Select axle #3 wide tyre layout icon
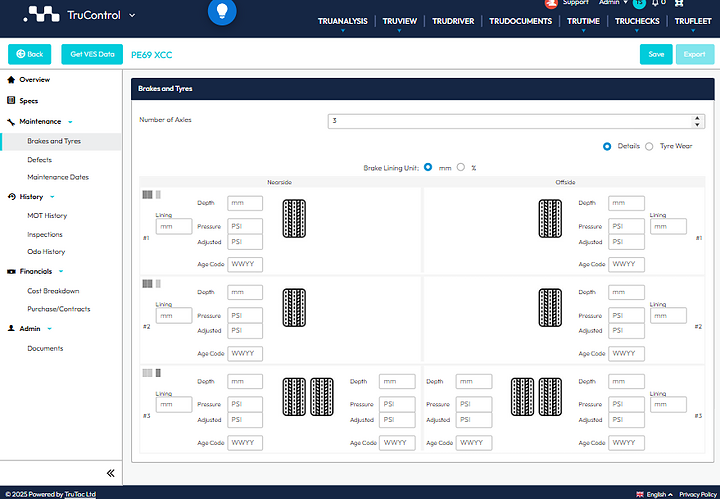This screenshot has height=499, width=720. 147,373
